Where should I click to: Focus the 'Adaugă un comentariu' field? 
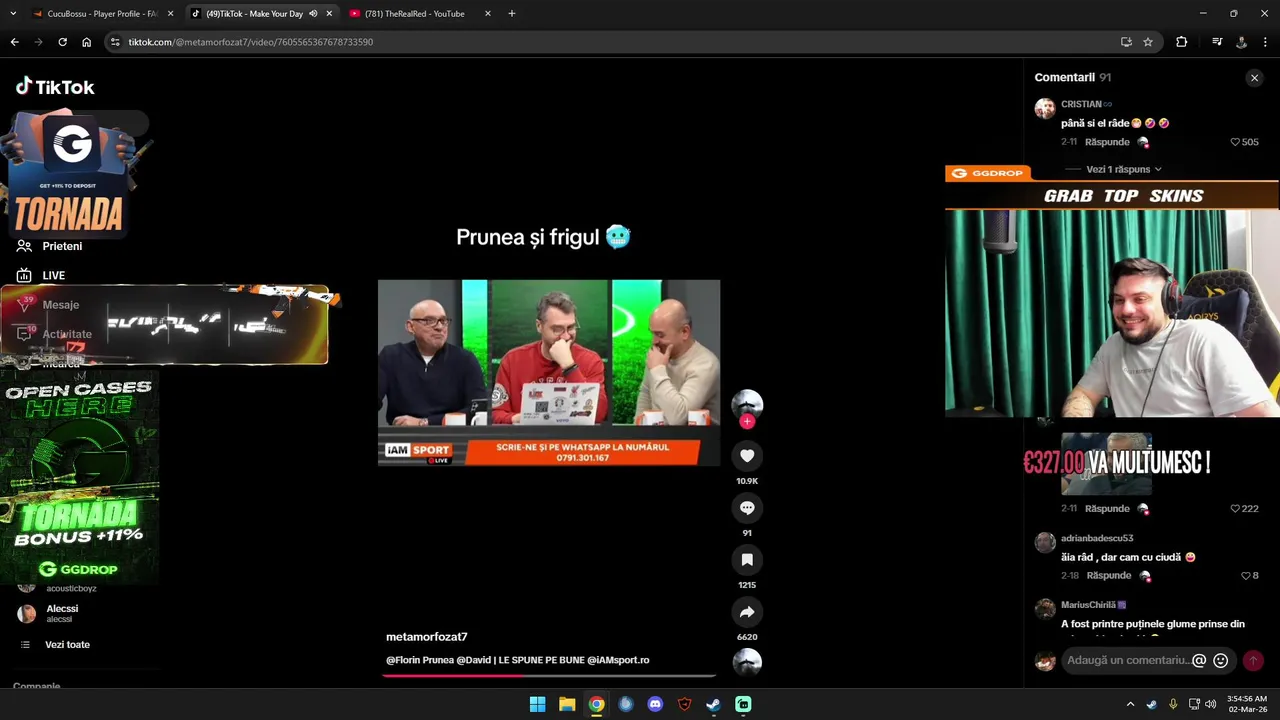click(1128, 661)
